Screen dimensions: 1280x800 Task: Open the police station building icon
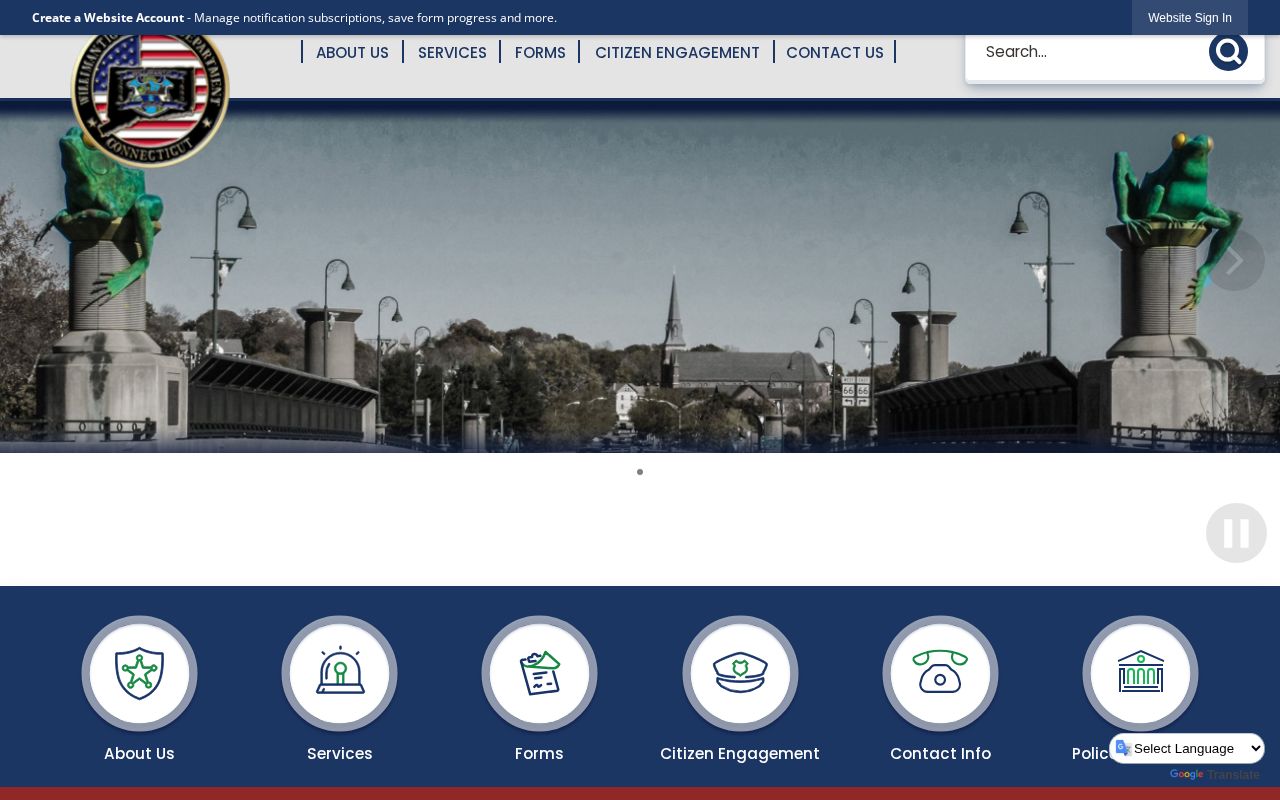click(x=1140, y=673)
